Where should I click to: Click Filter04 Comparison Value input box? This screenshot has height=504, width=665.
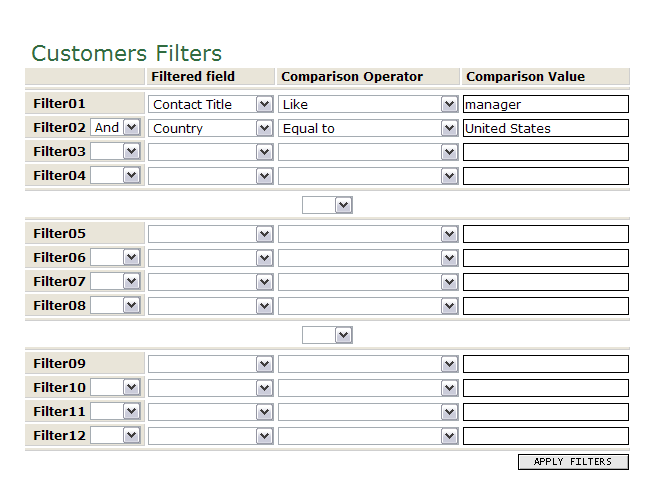[x=545, y=176]
